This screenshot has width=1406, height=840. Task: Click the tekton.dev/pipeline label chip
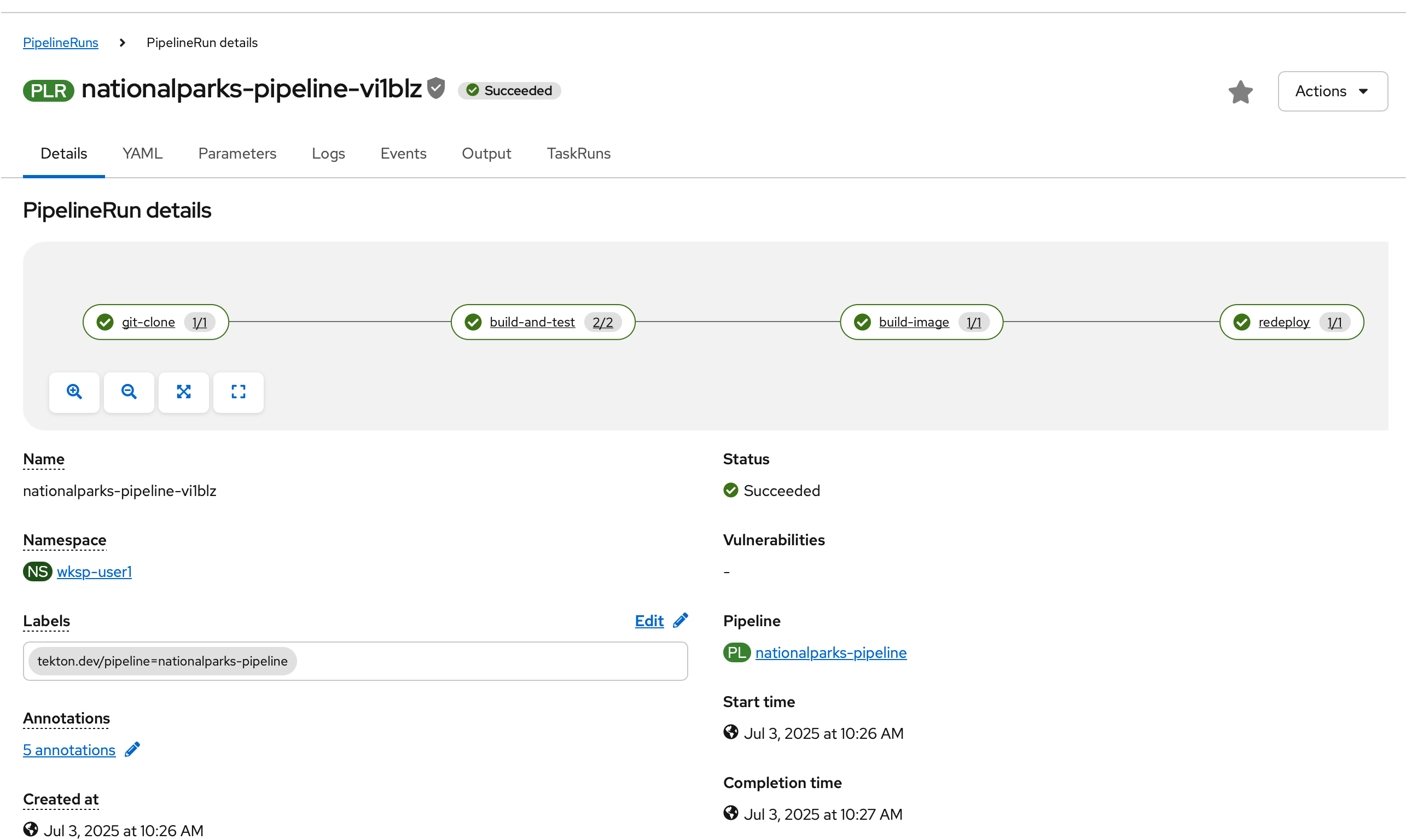(x=162, y=661)
